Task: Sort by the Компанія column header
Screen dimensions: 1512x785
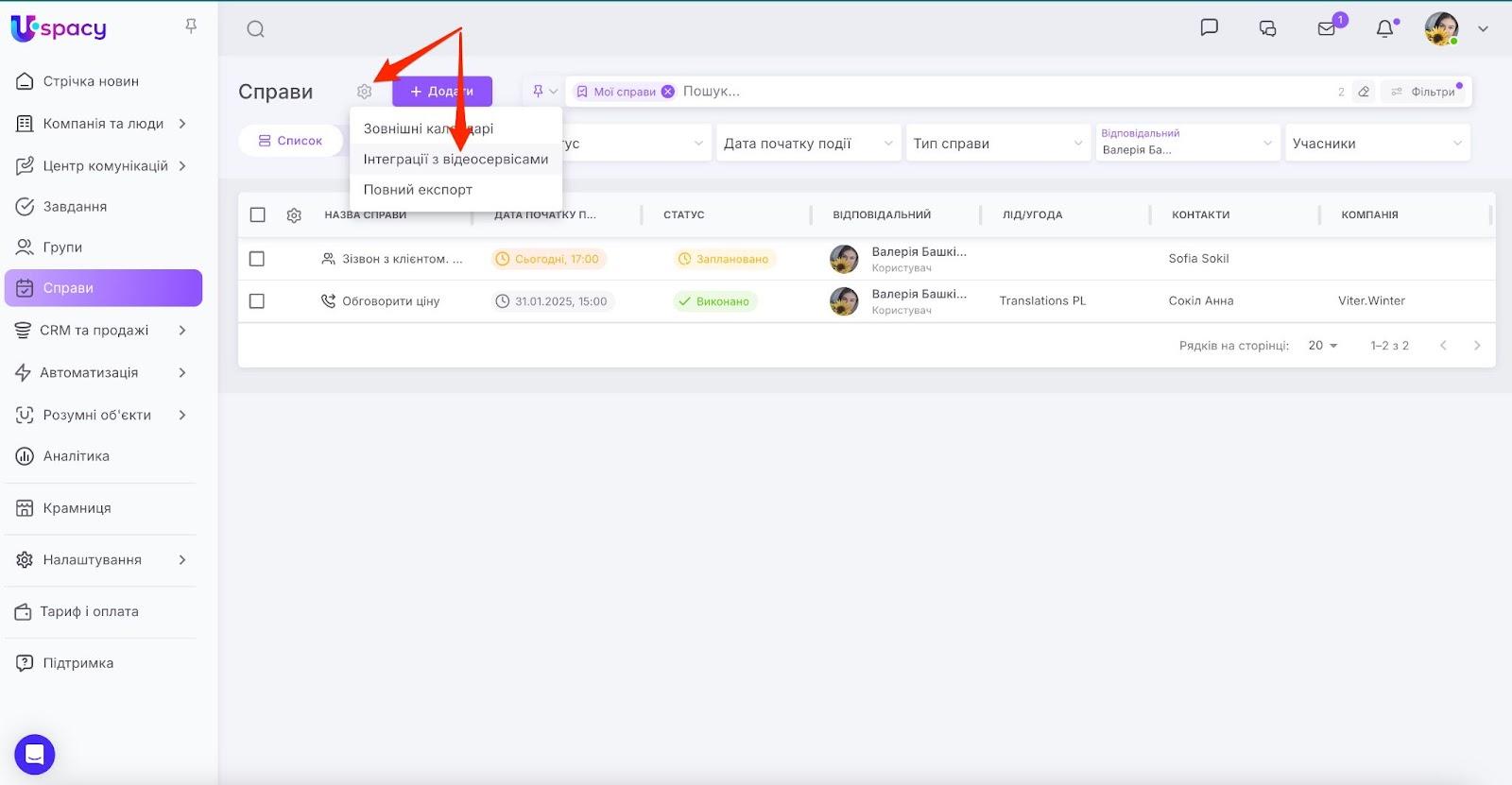Action: coord(1369,215)
